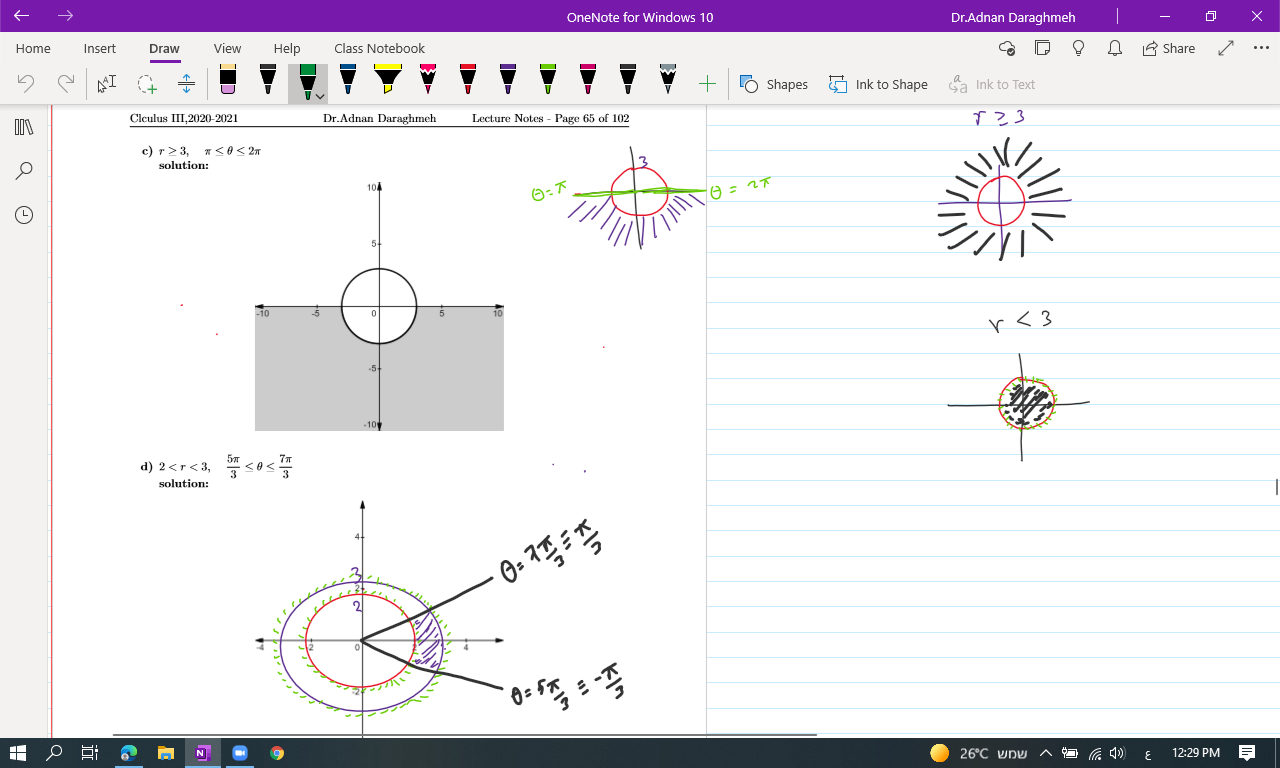Click the lightbulb Tell Me icon
Viewport: 1280px width, 768px height.
(1079, 48)
